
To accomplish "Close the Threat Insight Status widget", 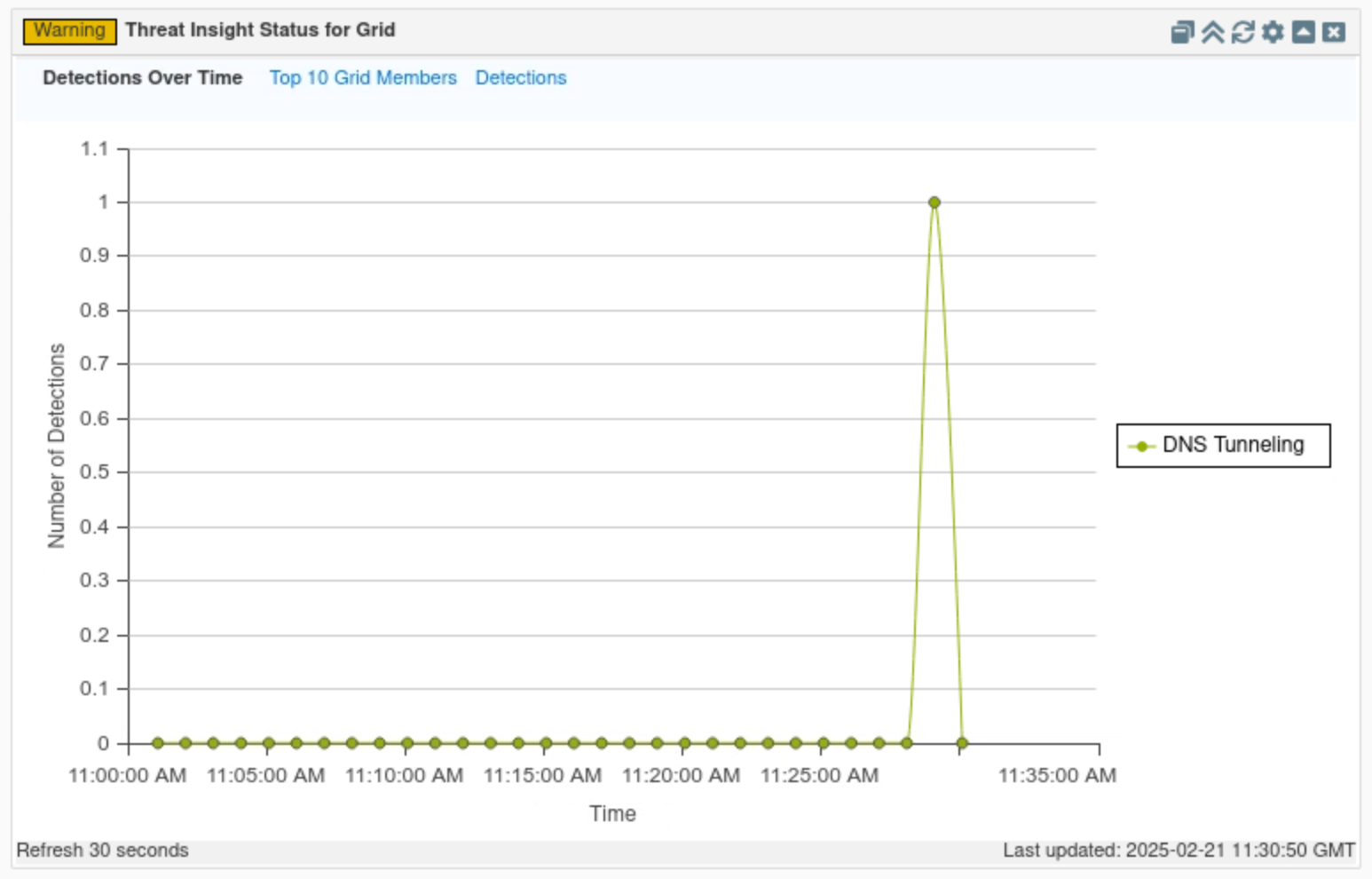I will tap(1333, 33).
